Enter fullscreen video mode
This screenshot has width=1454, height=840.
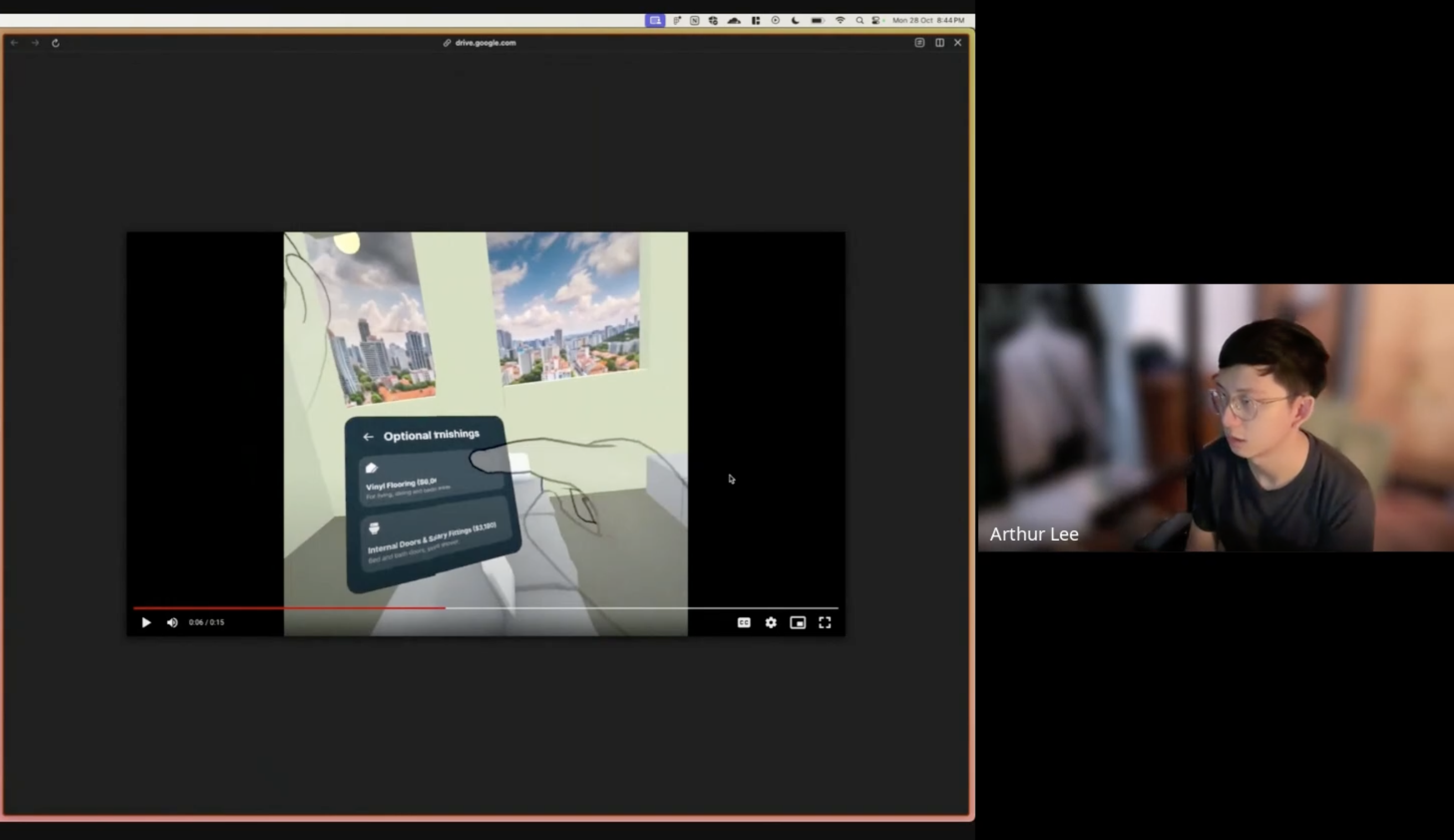(x=824, y=622)
